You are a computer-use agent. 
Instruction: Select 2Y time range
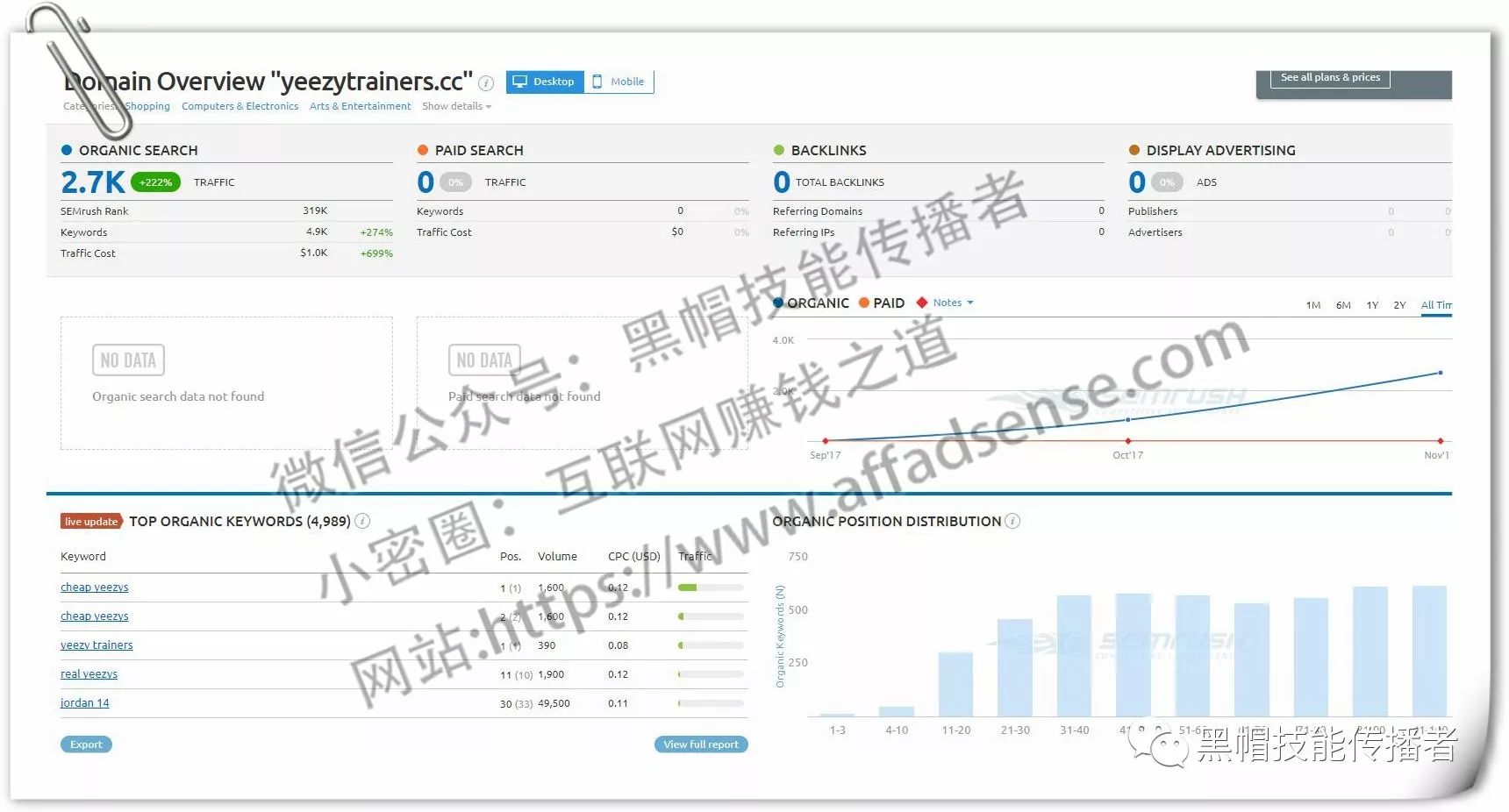click(1399, 305)
